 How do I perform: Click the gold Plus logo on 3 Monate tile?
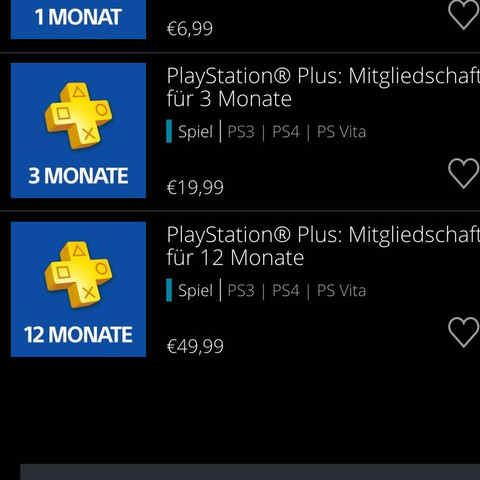[79, 115]
